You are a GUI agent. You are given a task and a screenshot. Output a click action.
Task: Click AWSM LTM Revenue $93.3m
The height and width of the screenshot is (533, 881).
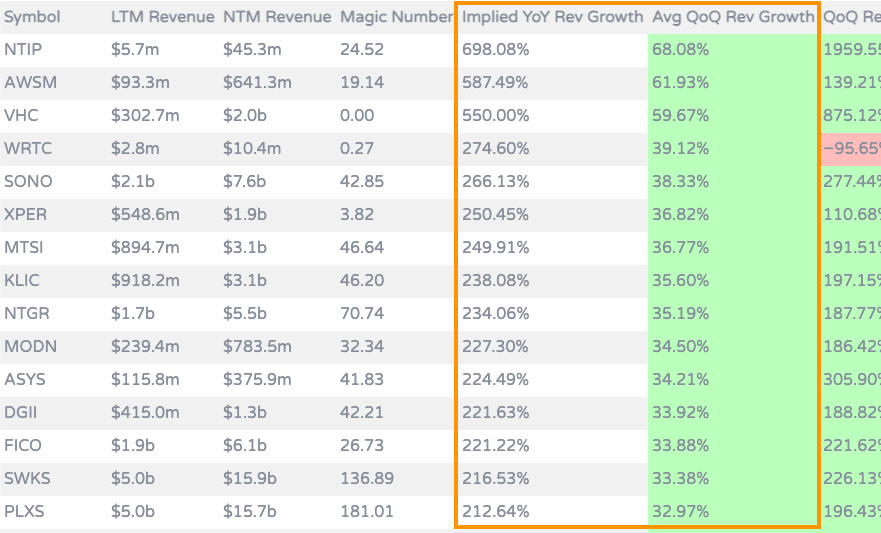(x=140, y=83)
